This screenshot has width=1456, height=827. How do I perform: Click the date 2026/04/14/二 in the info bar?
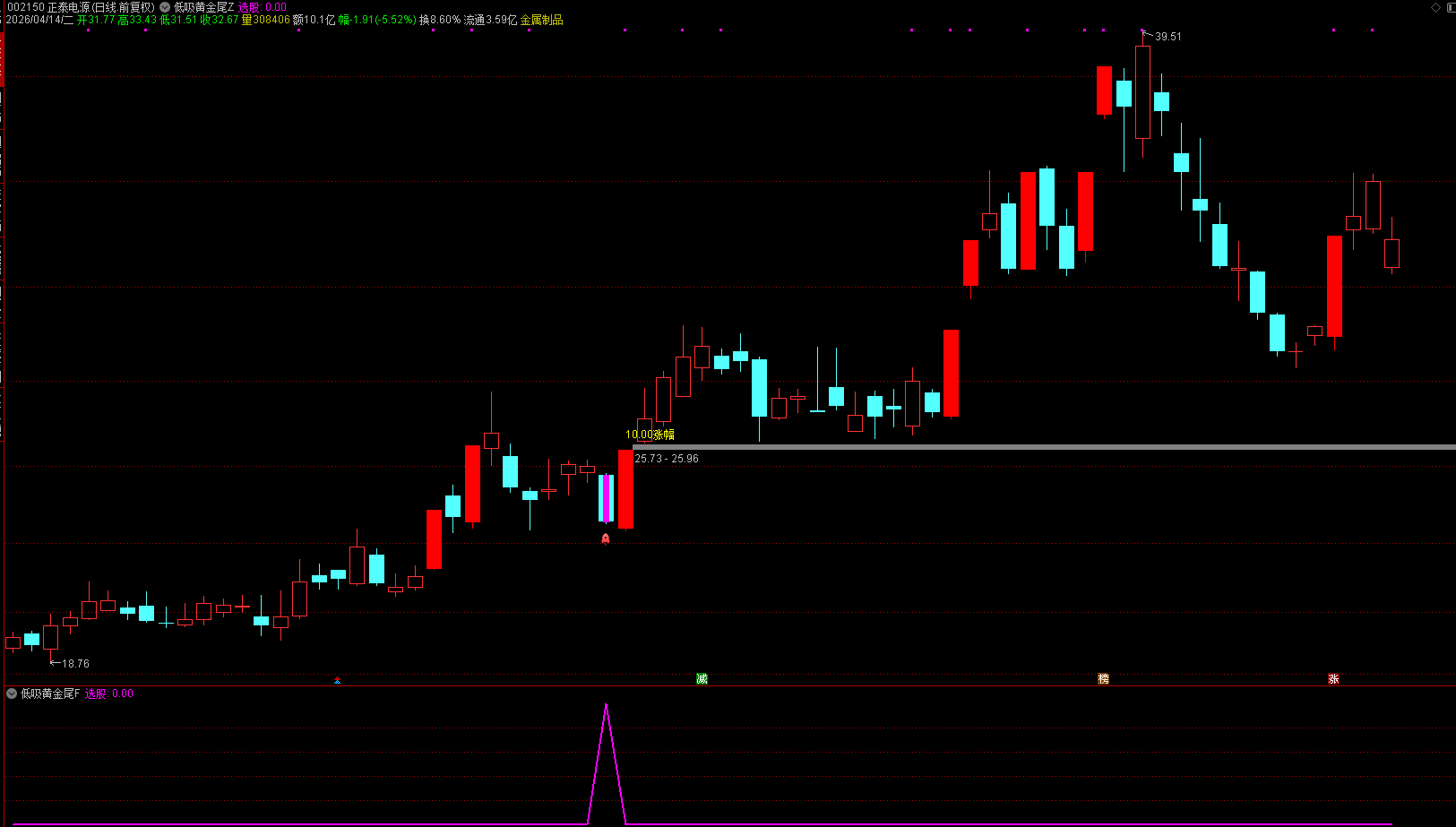39,20
